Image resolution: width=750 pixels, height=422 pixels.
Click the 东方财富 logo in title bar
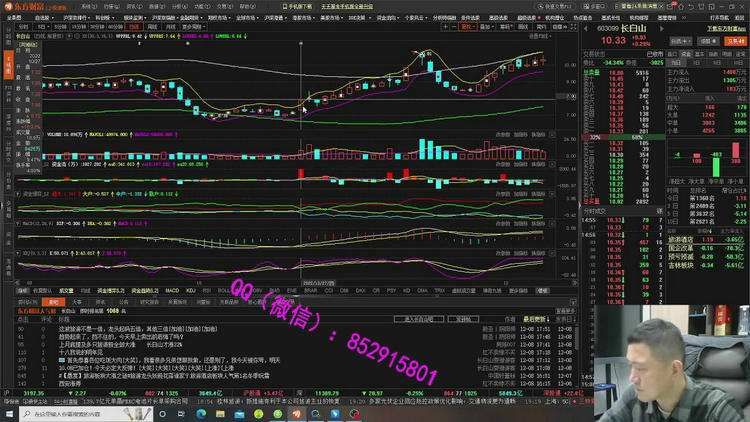pos(22,6)
